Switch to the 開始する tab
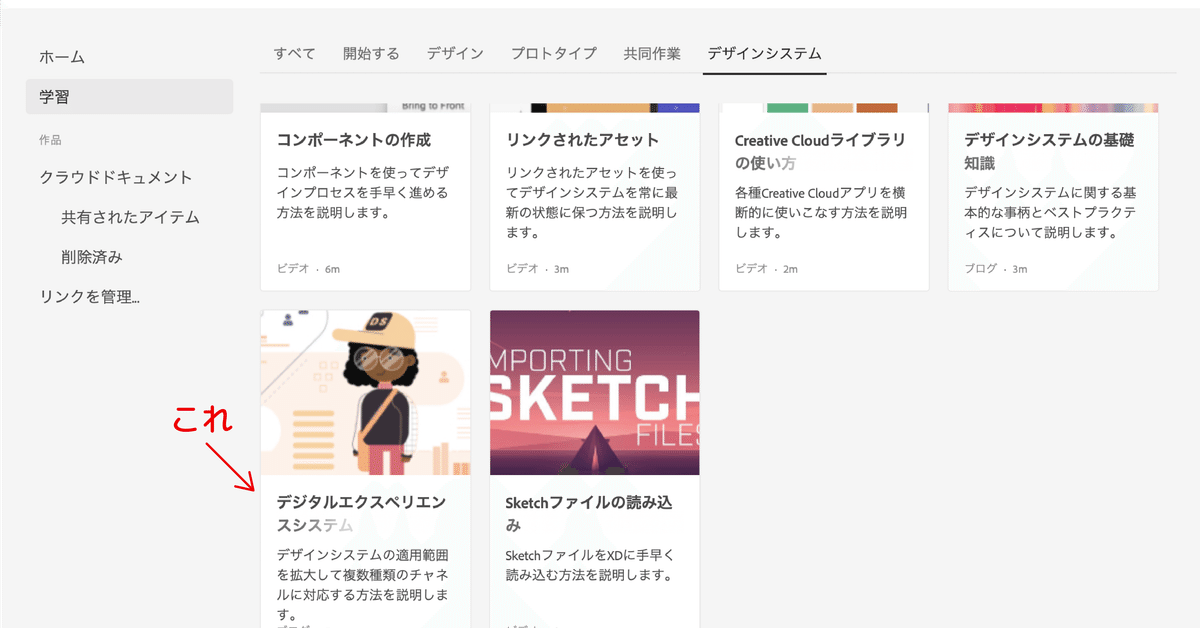This screenshot has height=628, width=1200. pos(371,54)
